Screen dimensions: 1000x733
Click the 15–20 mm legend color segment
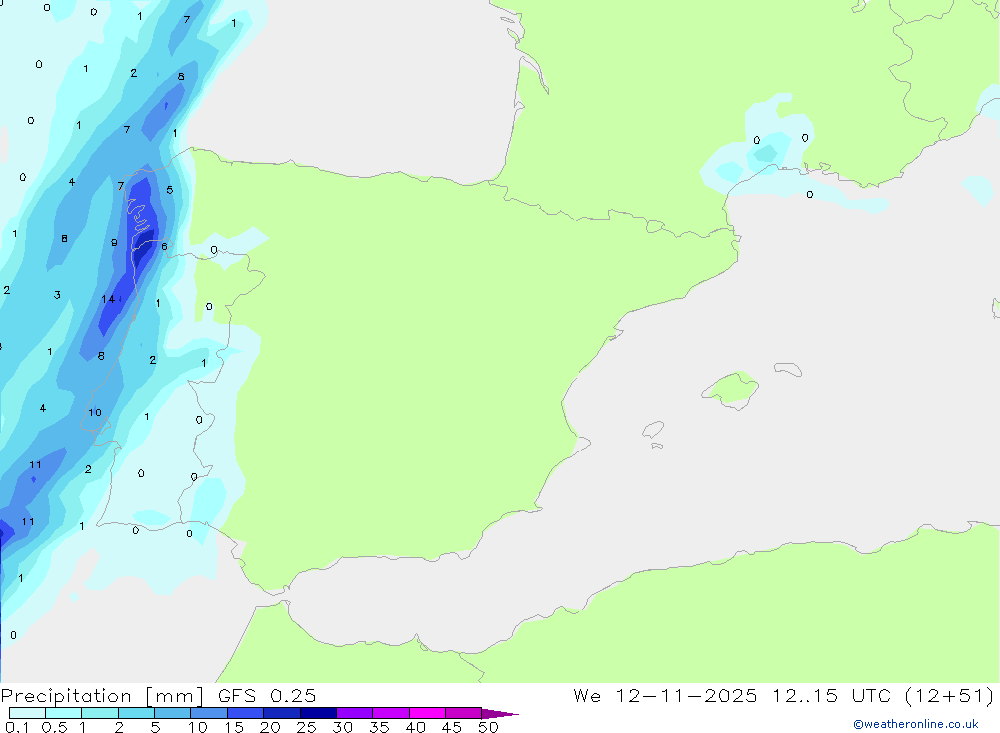pos(246,713)
